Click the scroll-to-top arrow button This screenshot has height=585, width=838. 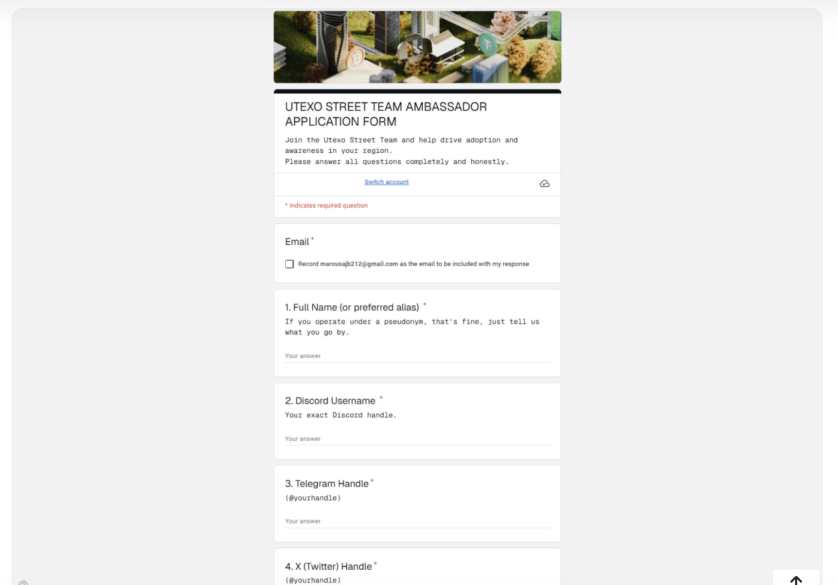pyautogui.click(x=797, y=578)
